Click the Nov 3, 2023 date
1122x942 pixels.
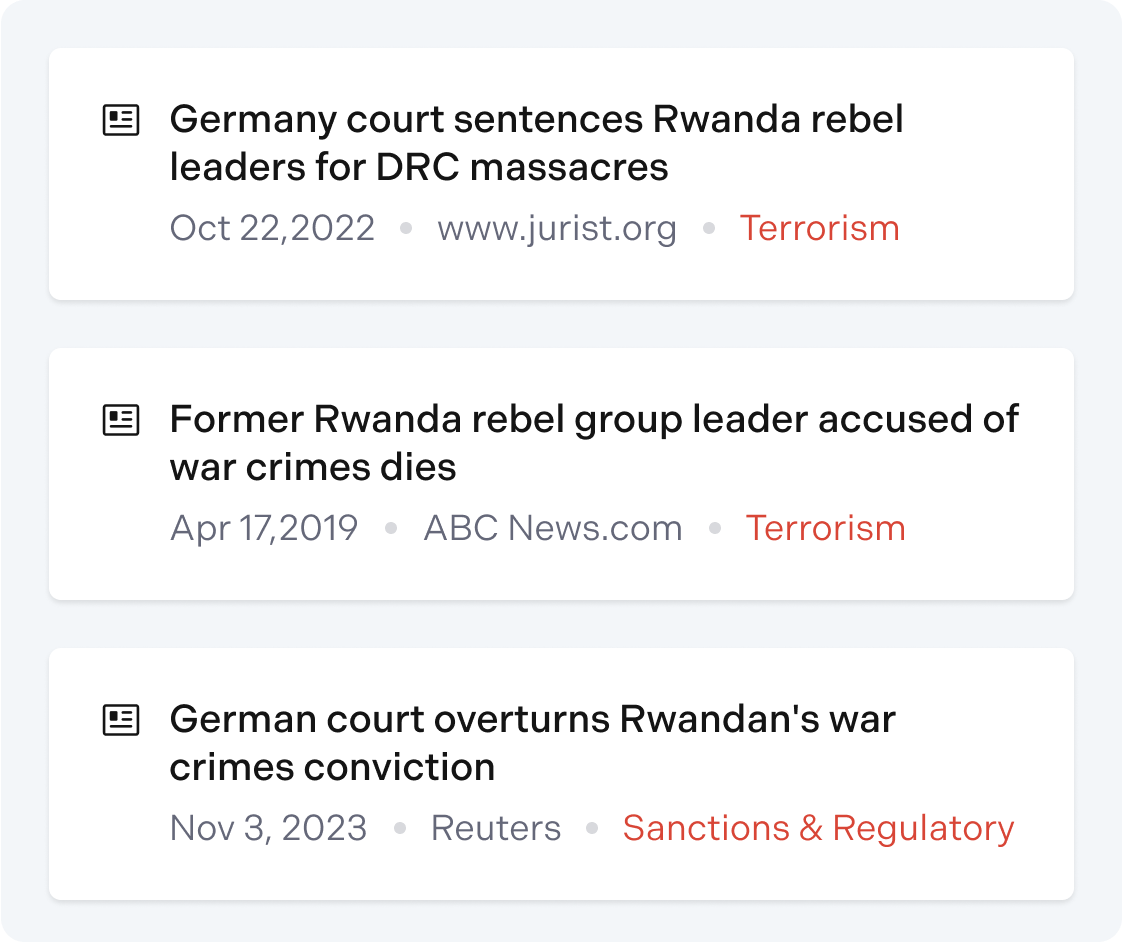tap(268, 828)
